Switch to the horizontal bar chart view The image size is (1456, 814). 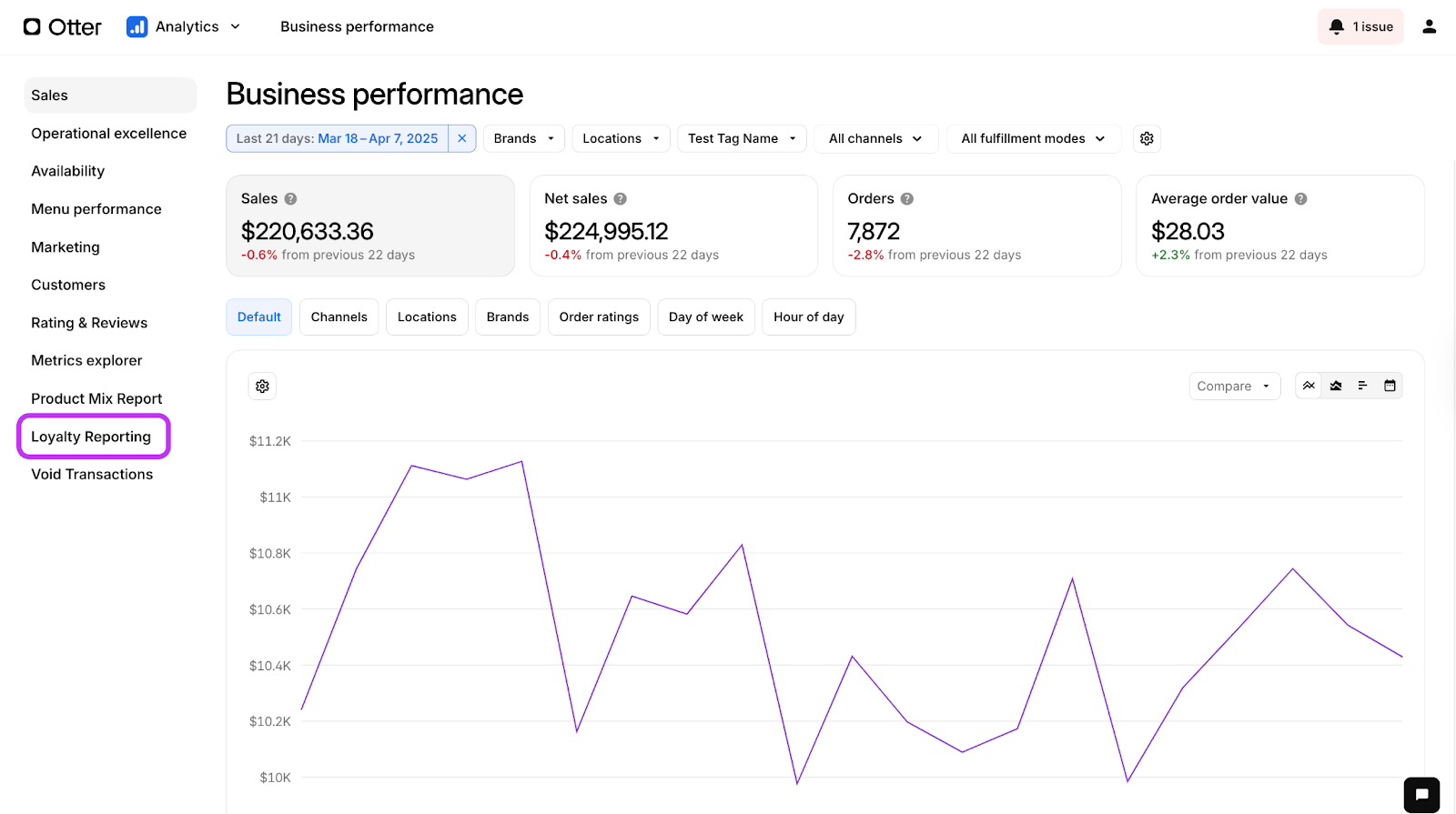click(x=1362, y=386)
